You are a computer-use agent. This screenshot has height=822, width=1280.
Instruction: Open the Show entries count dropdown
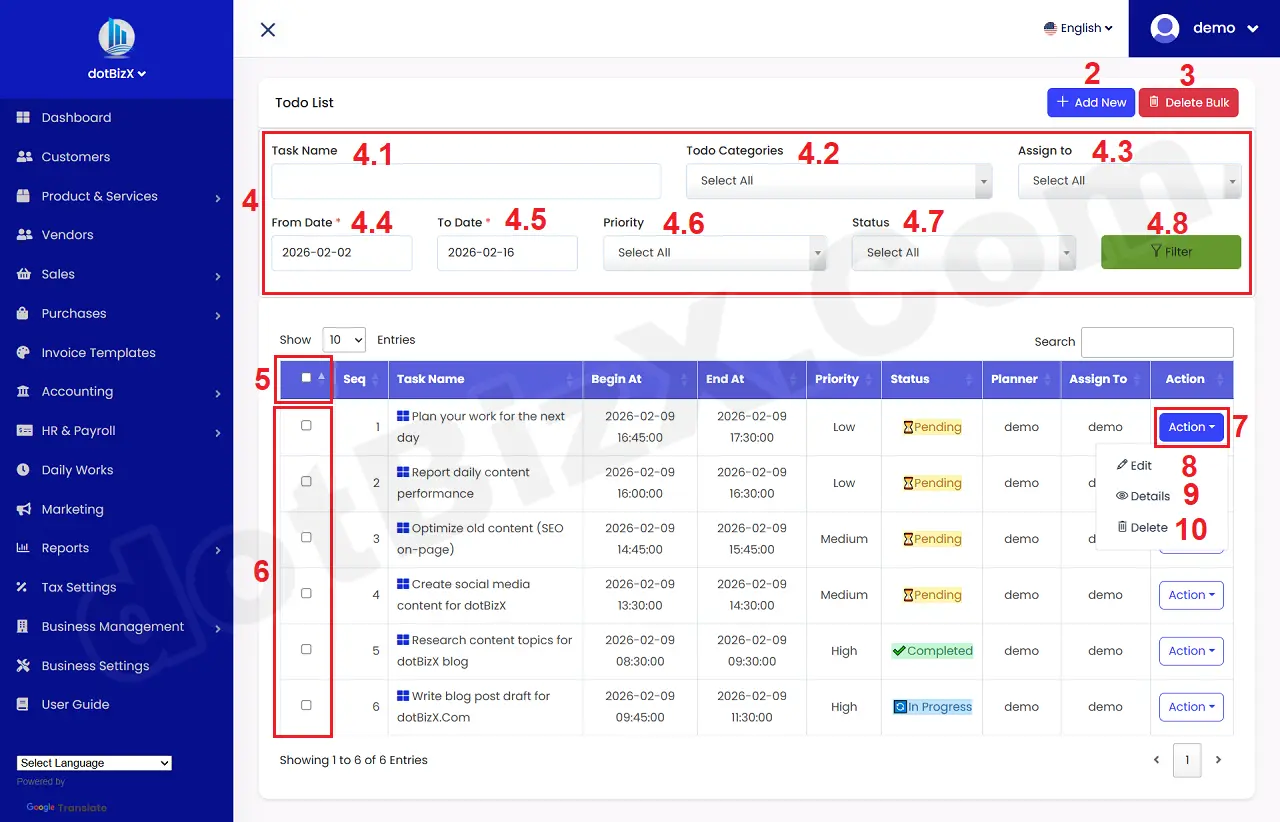pos(344,340)
